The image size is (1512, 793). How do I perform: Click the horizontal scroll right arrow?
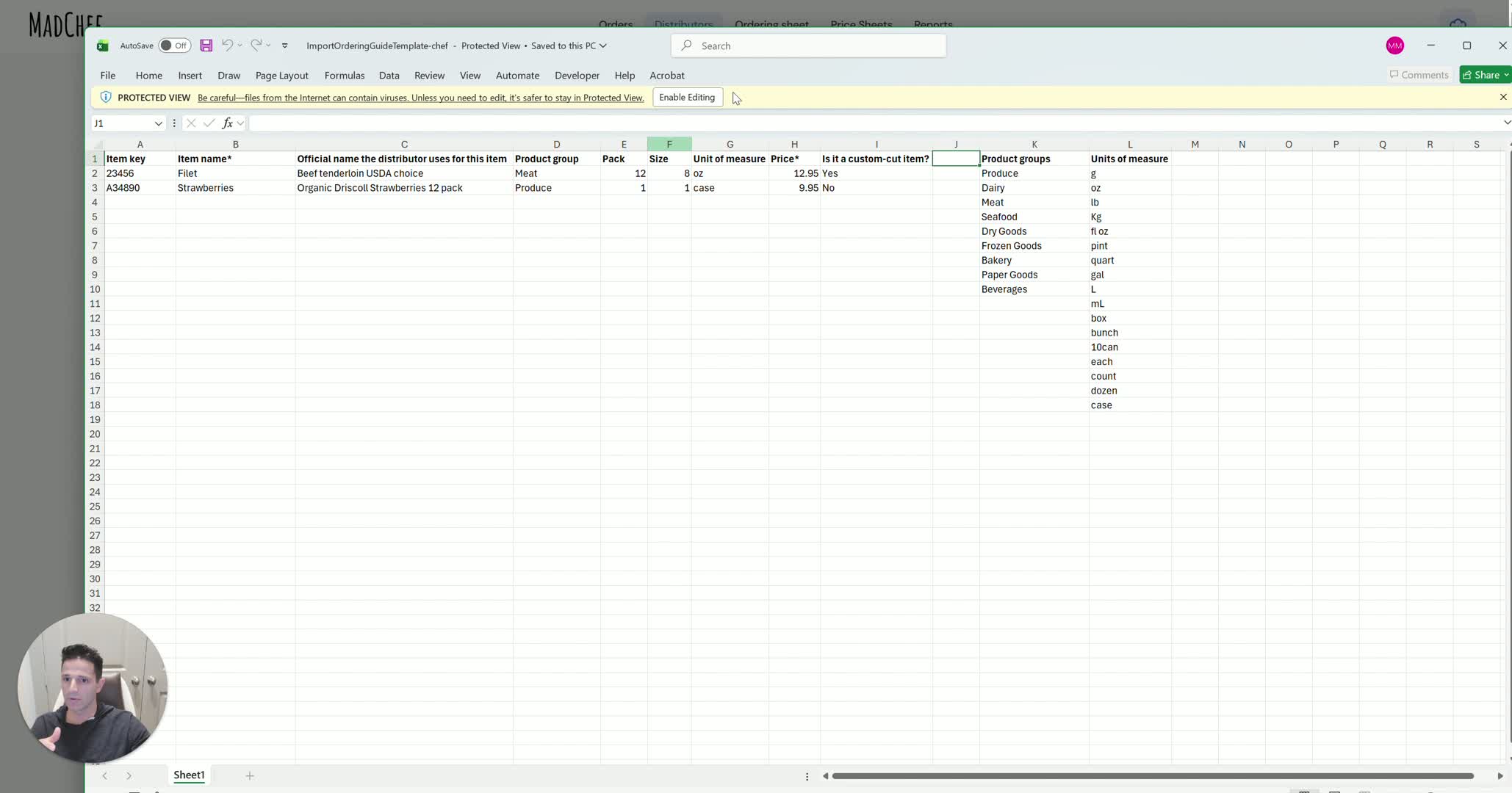pos(1500,776)
